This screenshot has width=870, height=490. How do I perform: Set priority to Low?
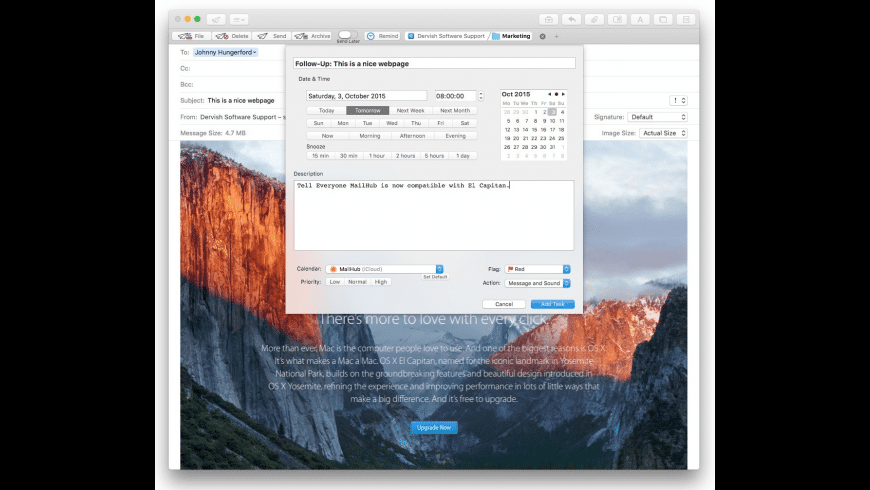(x=335, y=282)
